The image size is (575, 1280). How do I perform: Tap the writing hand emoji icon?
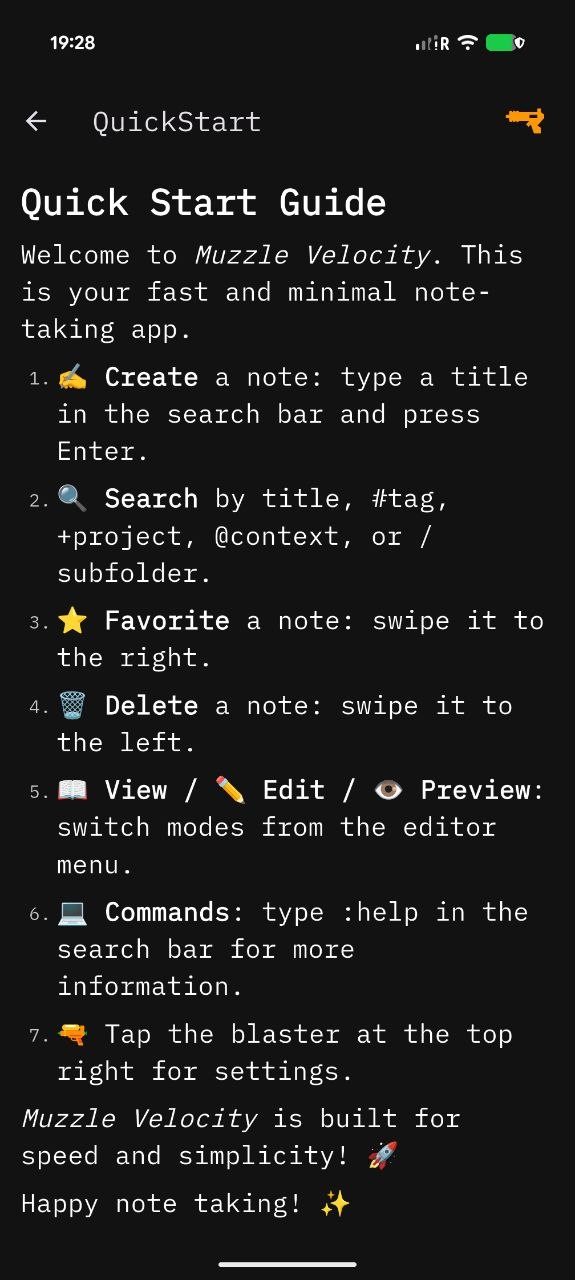[x=73, y=377]
